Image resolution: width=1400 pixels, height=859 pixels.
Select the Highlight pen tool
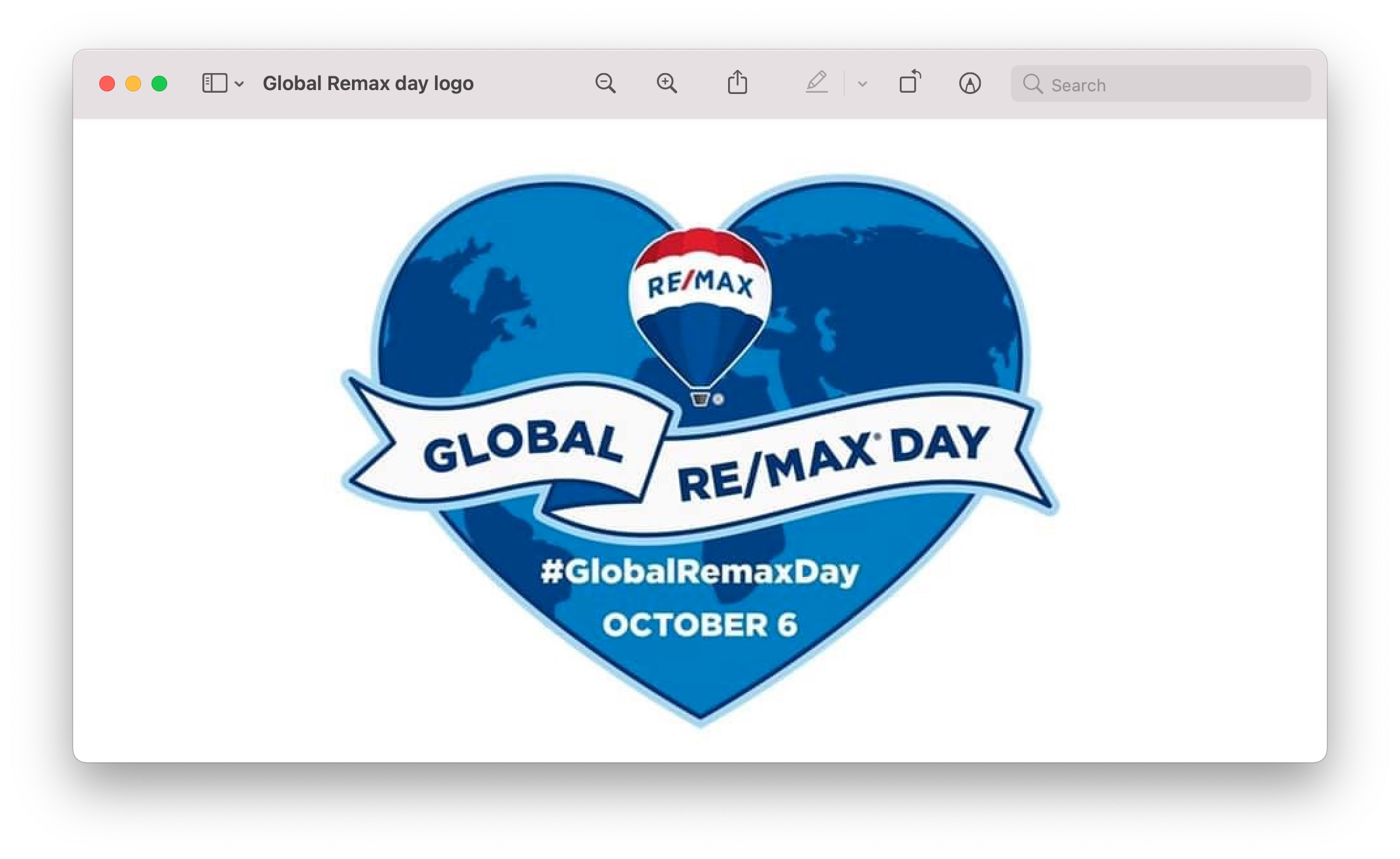(x=817, y=82)
